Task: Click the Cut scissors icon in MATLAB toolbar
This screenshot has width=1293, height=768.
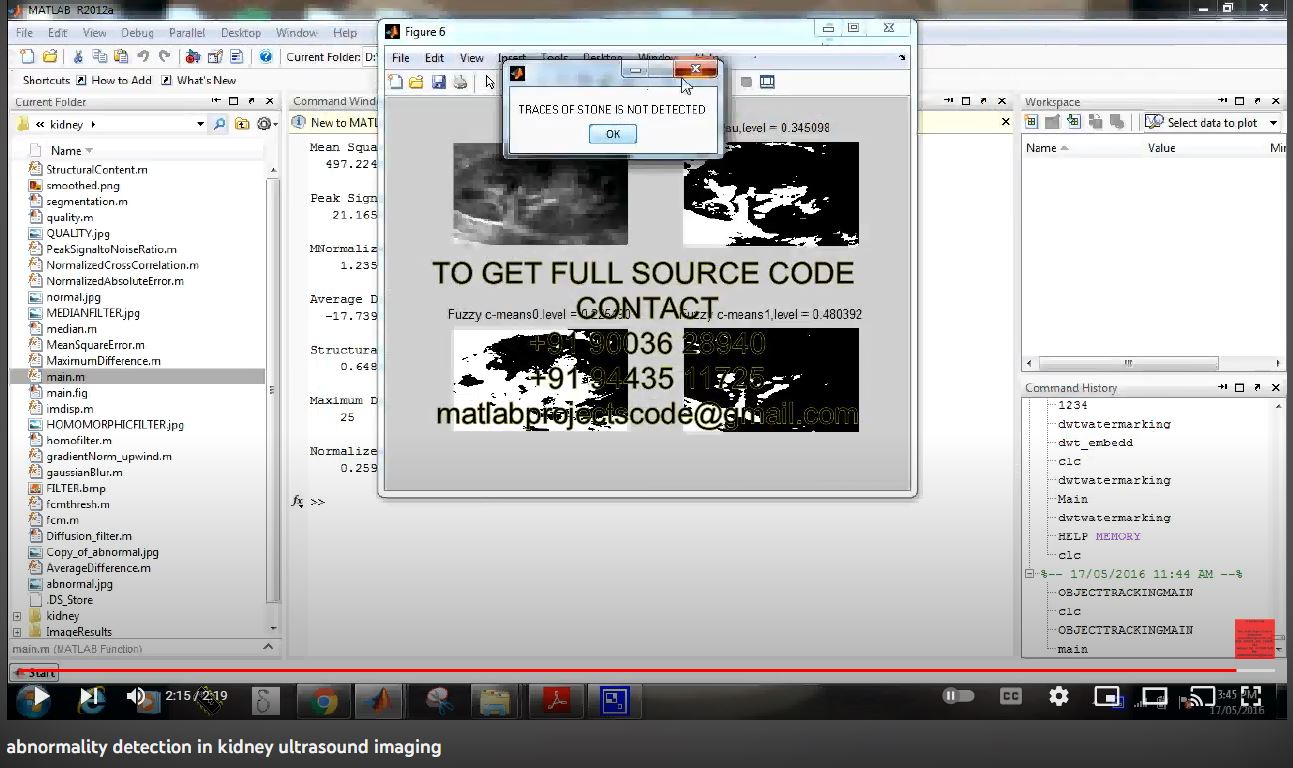Action: click(79, 57)
